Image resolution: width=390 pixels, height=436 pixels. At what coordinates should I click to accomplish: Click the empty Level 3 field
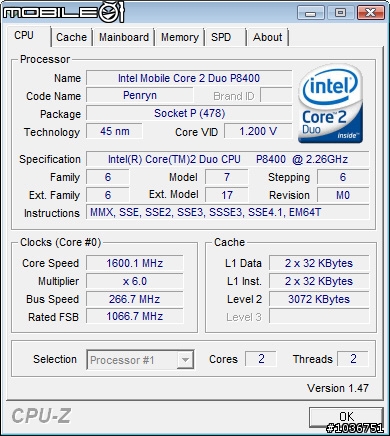coord(319,316)
